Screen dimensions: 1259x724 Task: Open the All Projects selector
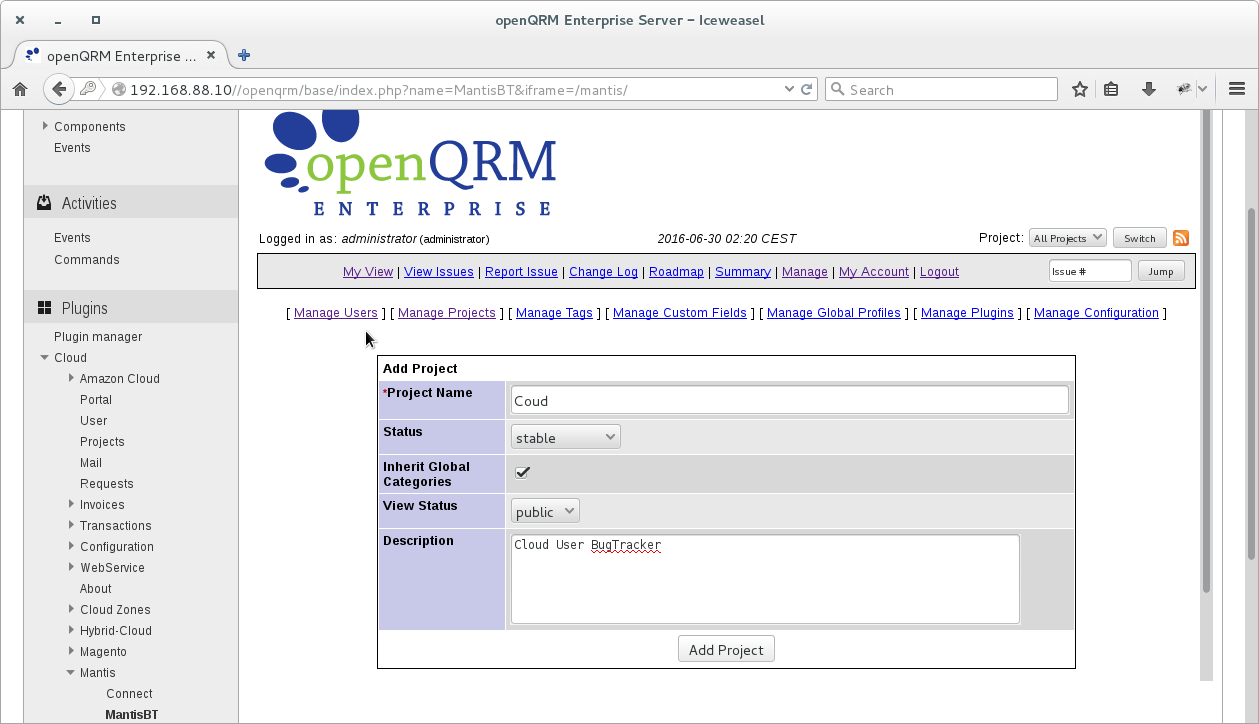tap(1068, 238)
